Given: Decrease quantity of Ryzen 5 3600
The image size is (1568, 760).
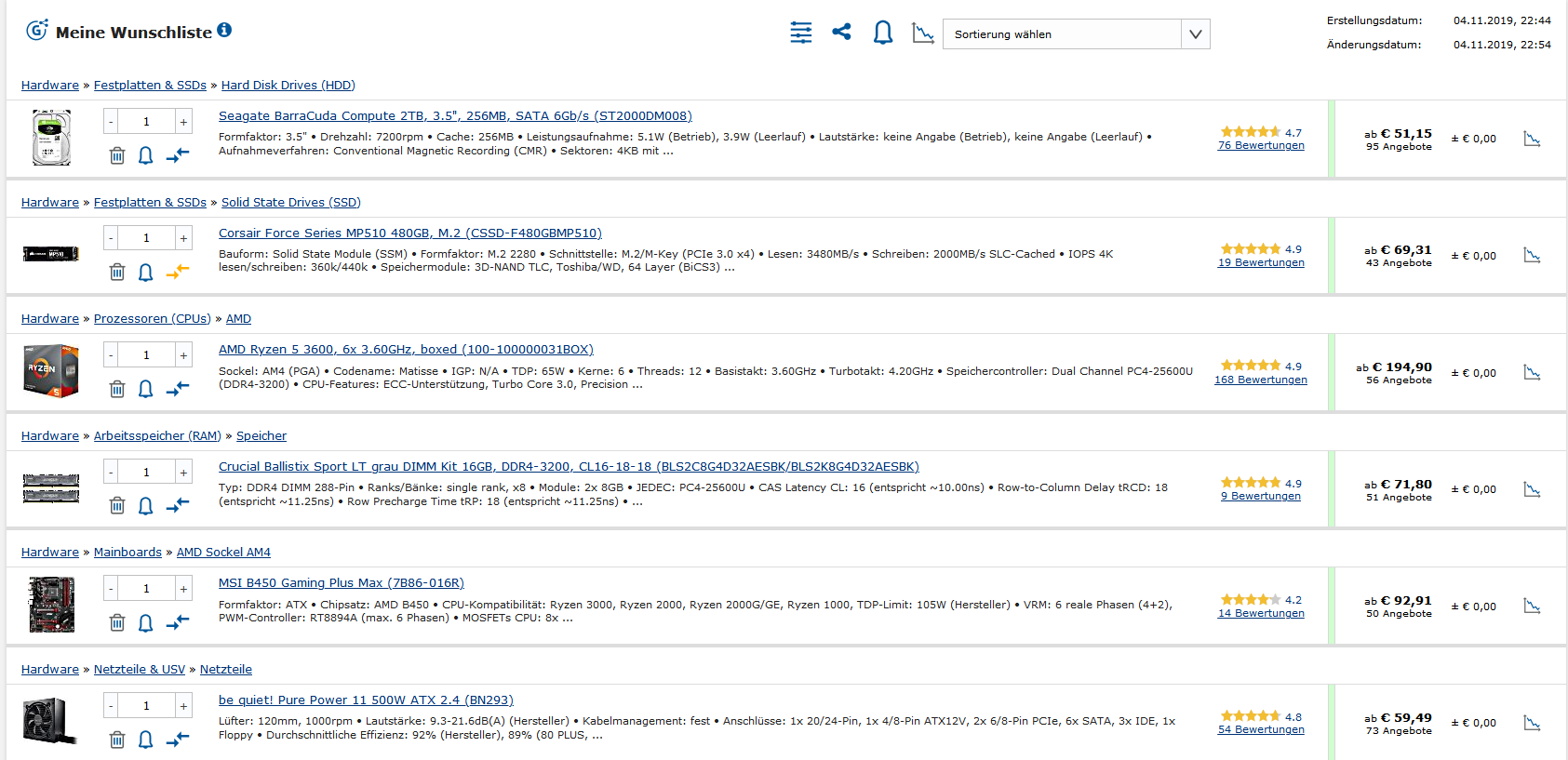Looking at the screenshot, I should pyautogui.click(x=111, y=354).
